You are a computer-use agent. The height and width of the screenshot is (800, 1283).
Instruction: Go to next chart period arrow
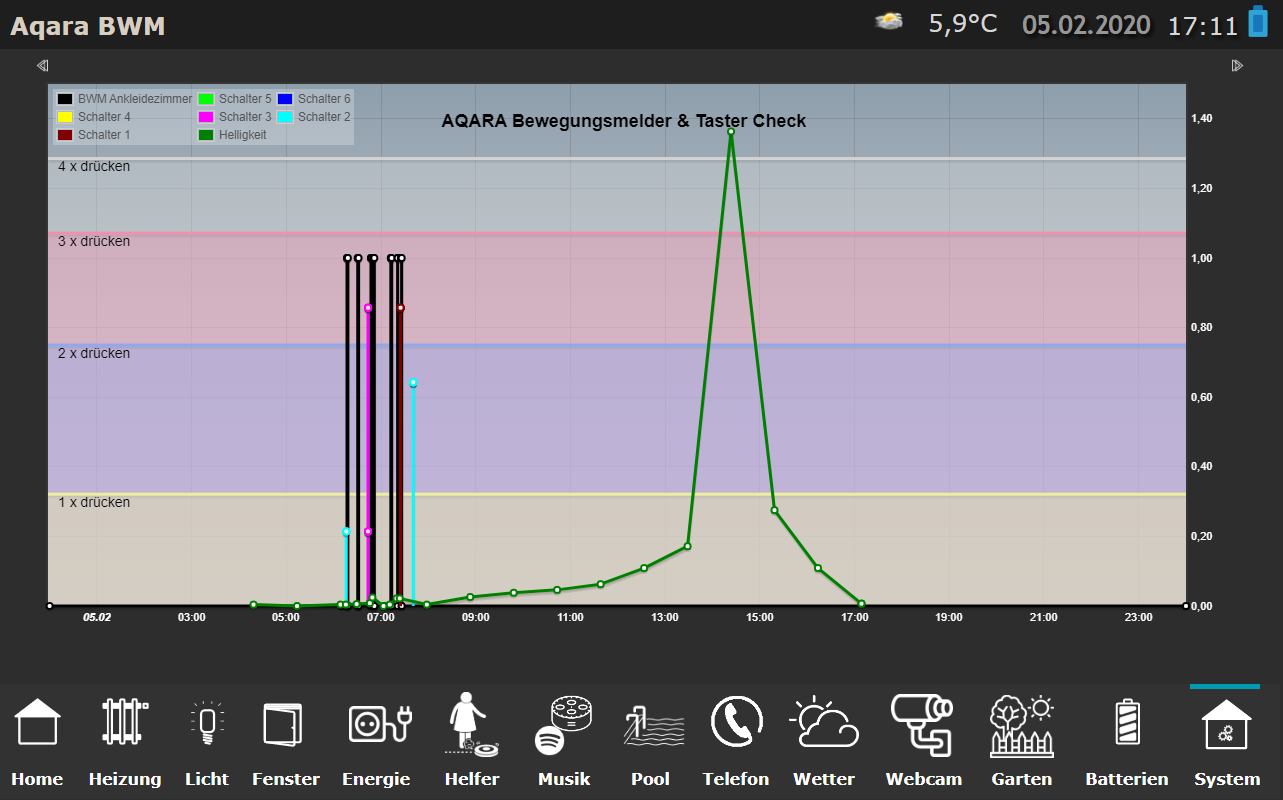click(x=1238, y=66)
